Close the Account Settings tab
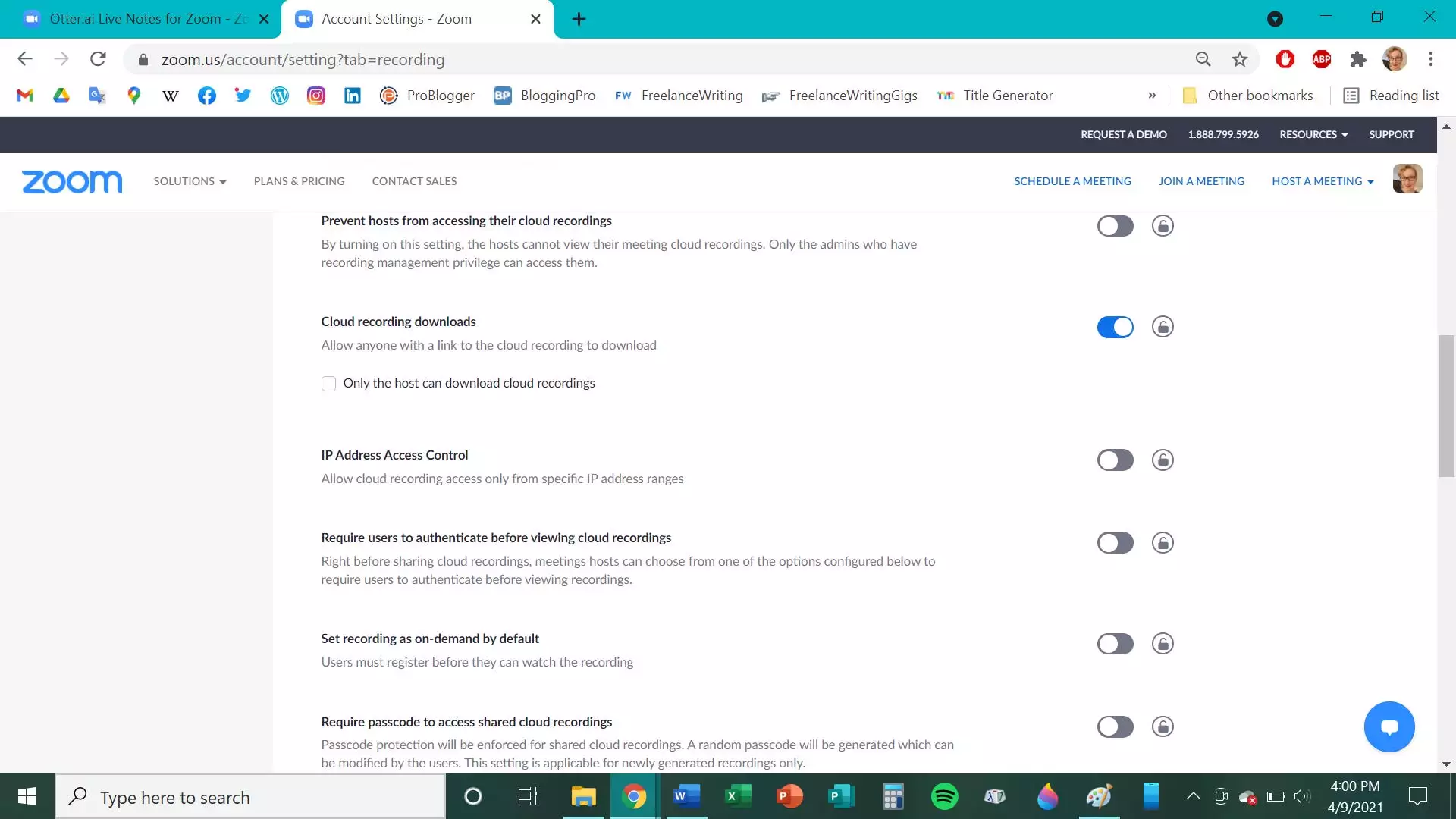Viewport: 1456px width, 819px height. coord(535,19)
